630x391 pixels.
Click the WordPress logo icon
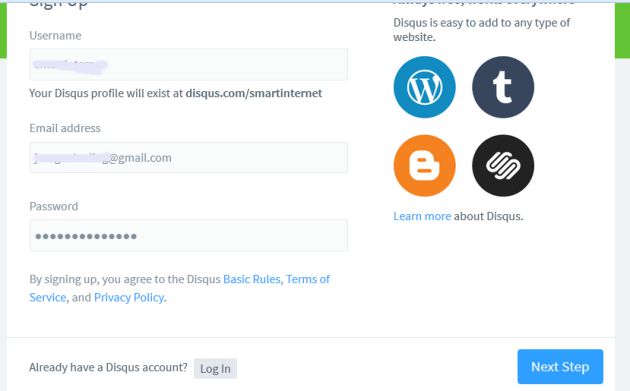tap(424, 87)
